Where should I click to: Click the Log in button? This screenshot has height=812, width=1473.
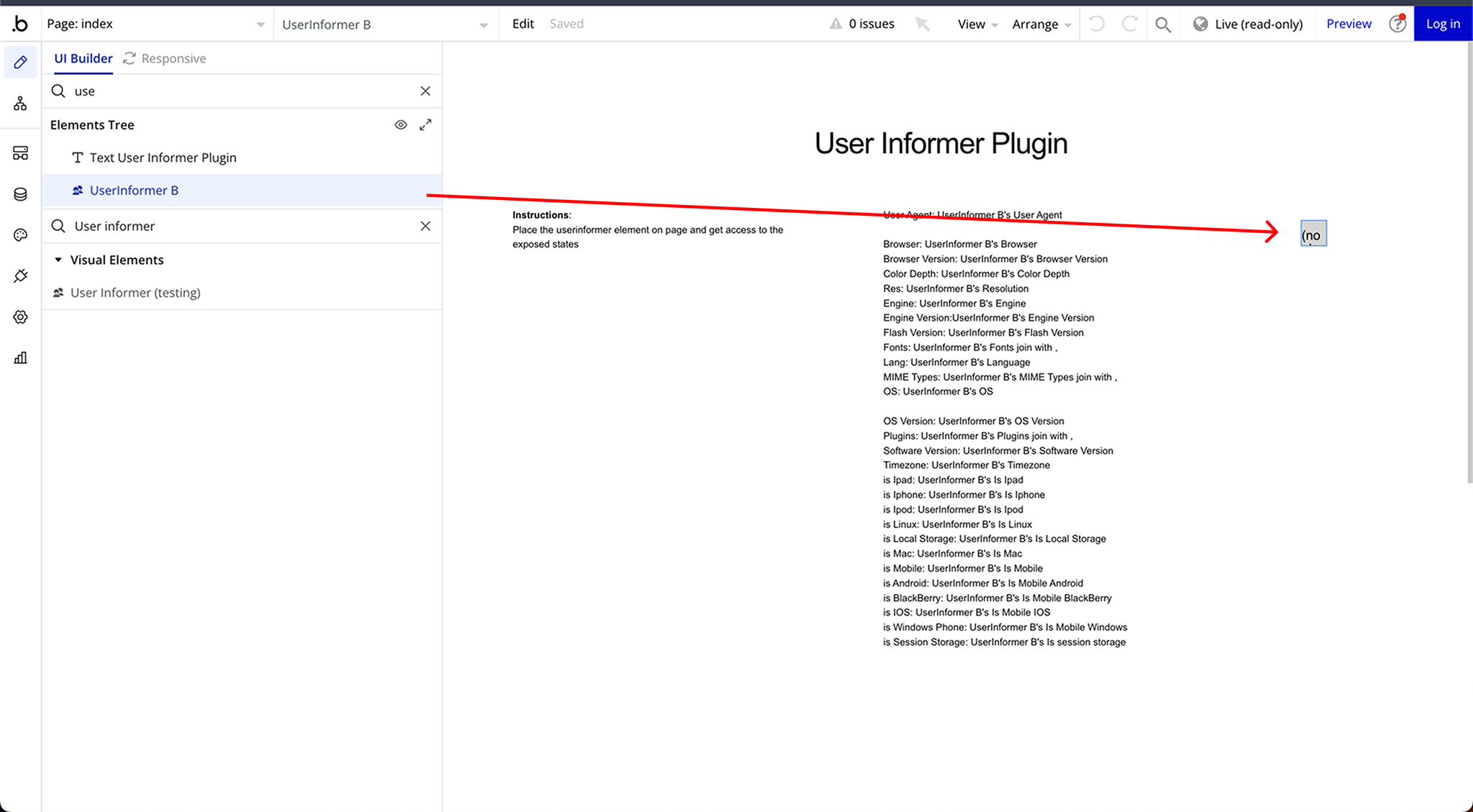click(1443, 24)
